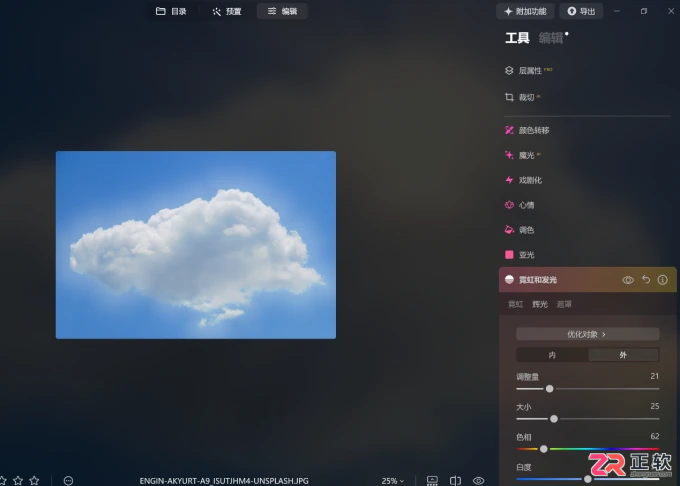Switch to the 工具 tools panel heading
The image size is (680, 486).
click(x=517, y=38)
